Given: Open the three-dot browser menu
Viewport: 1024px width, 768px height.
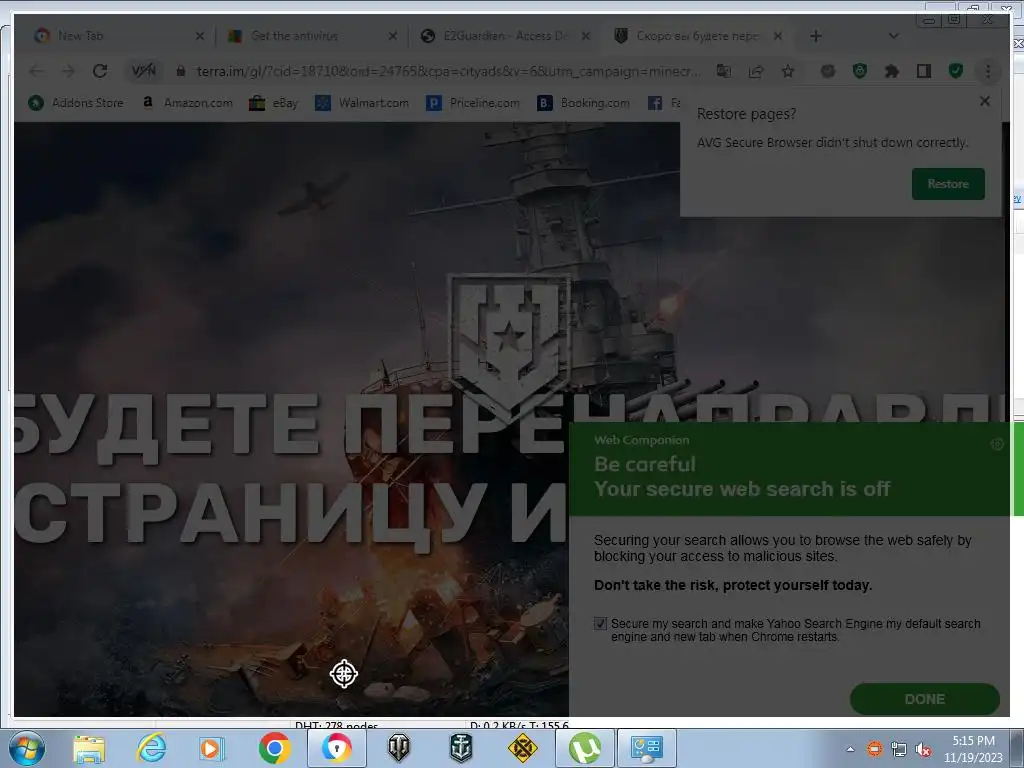Looking at the screenshot, I should click(988, 71).
